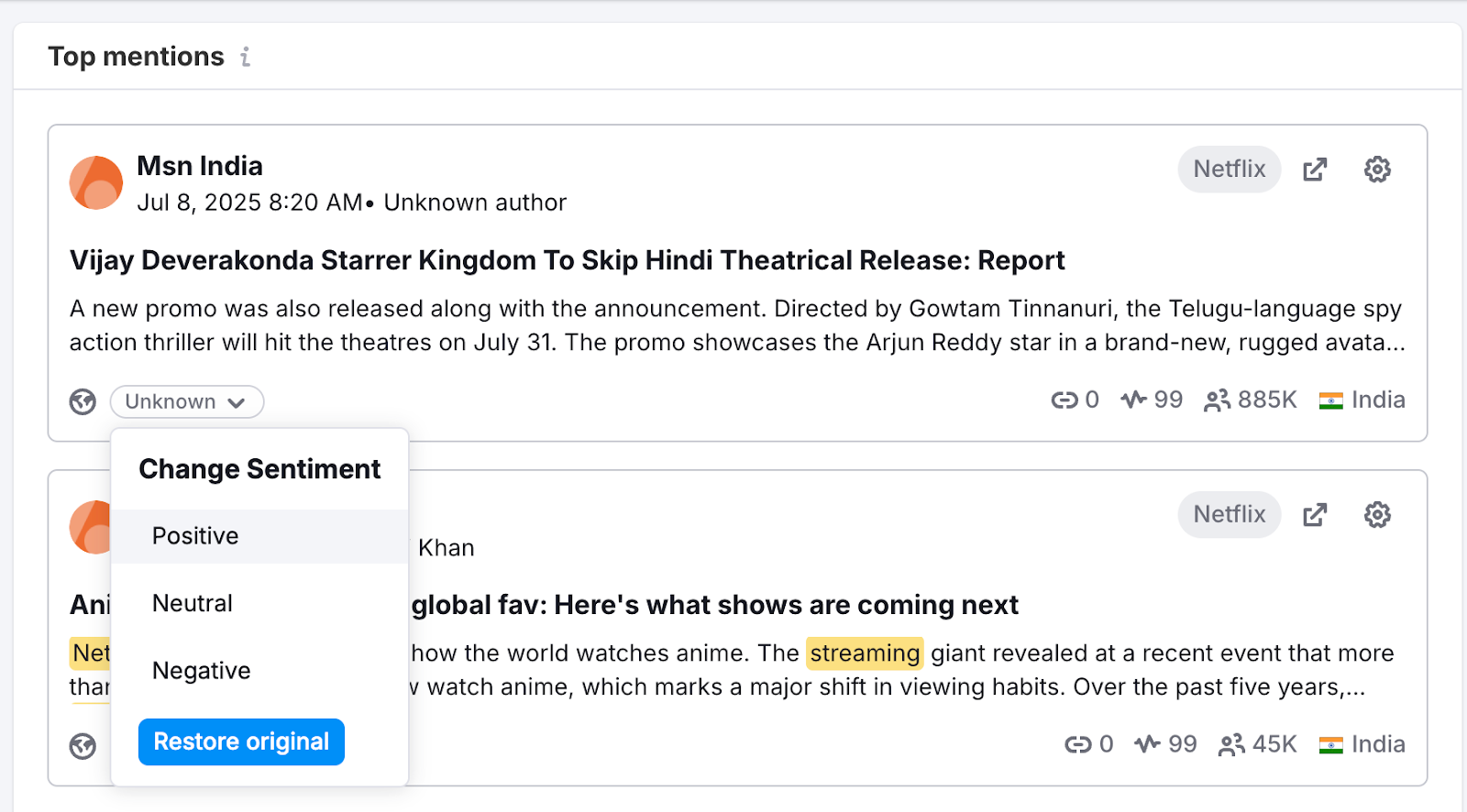
Task: Click the India flag on first mention
Action: point(1330,401)
